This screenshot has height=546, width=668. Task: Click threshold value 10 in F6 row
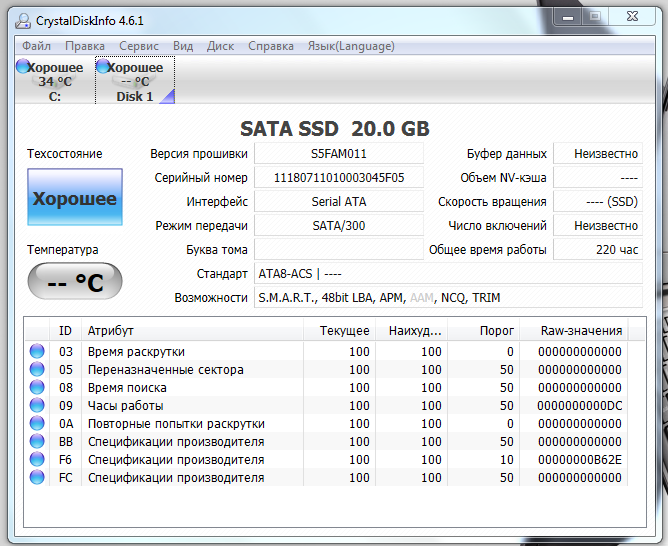(507, 460)
